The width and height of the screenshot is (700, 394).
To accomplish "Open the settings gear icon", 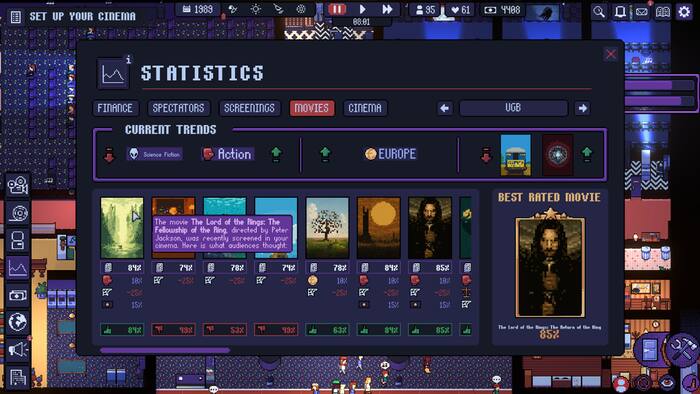I will [x=684, y=12].
